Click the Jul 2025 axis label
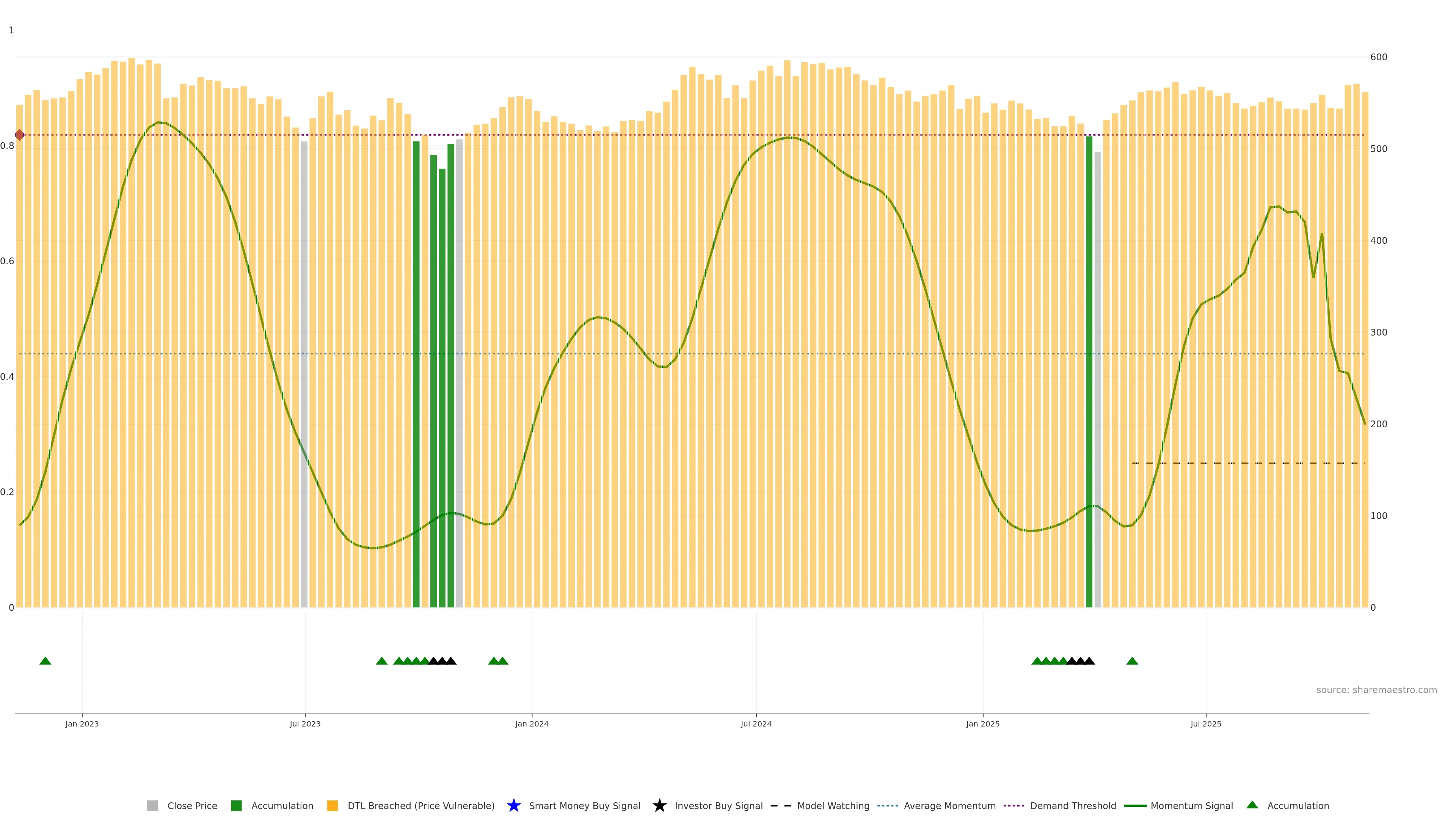Screen dimensions: 1456x819 coord(1206,724)
